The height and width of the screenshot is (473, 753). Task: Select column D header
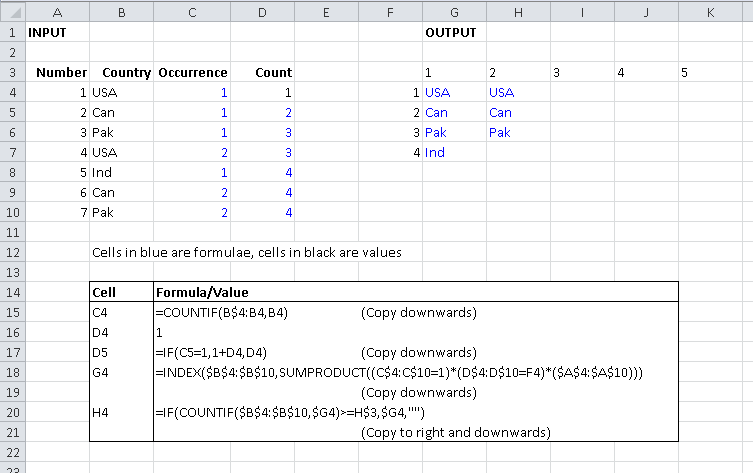click(x=262, y=12)
